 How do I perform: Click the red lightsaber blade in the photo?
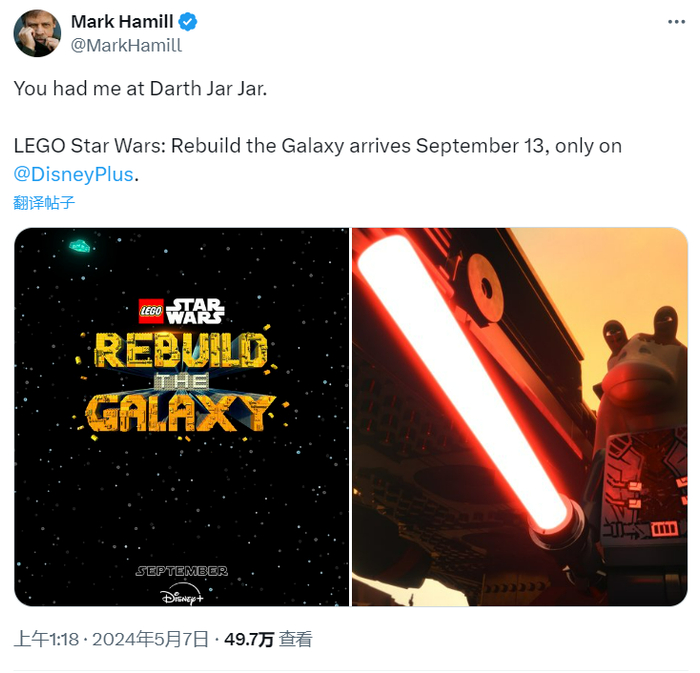click(460, 379)
